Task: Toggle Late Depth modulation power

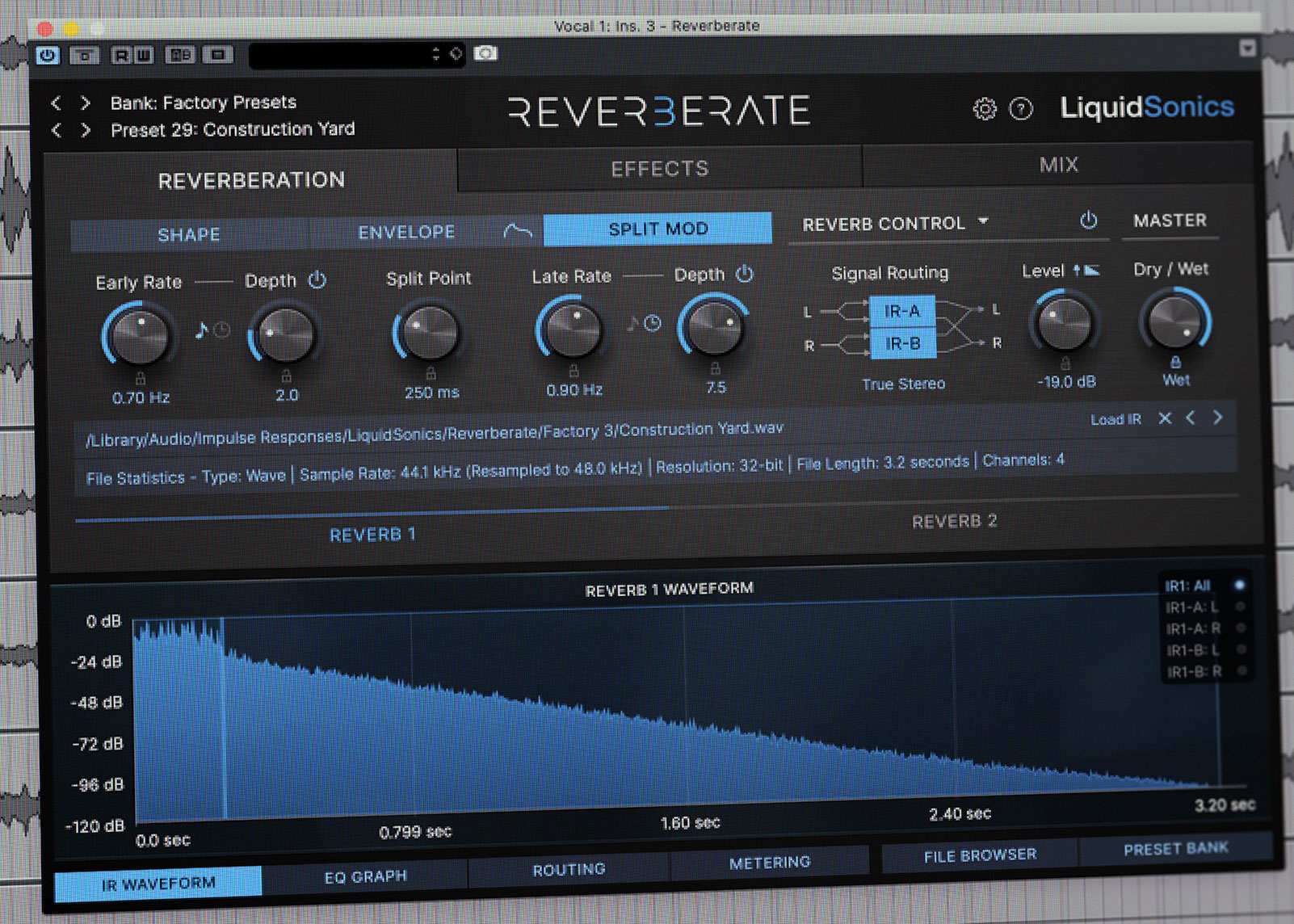Action: click(x=745, y=274)
